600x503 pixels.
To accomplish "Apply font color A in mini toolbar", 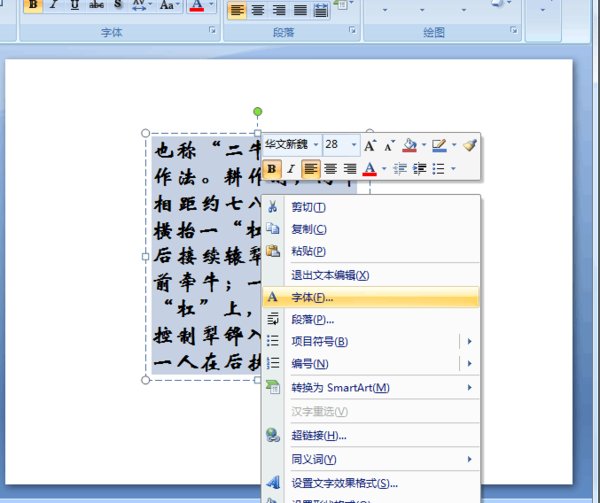I will 370,169.
